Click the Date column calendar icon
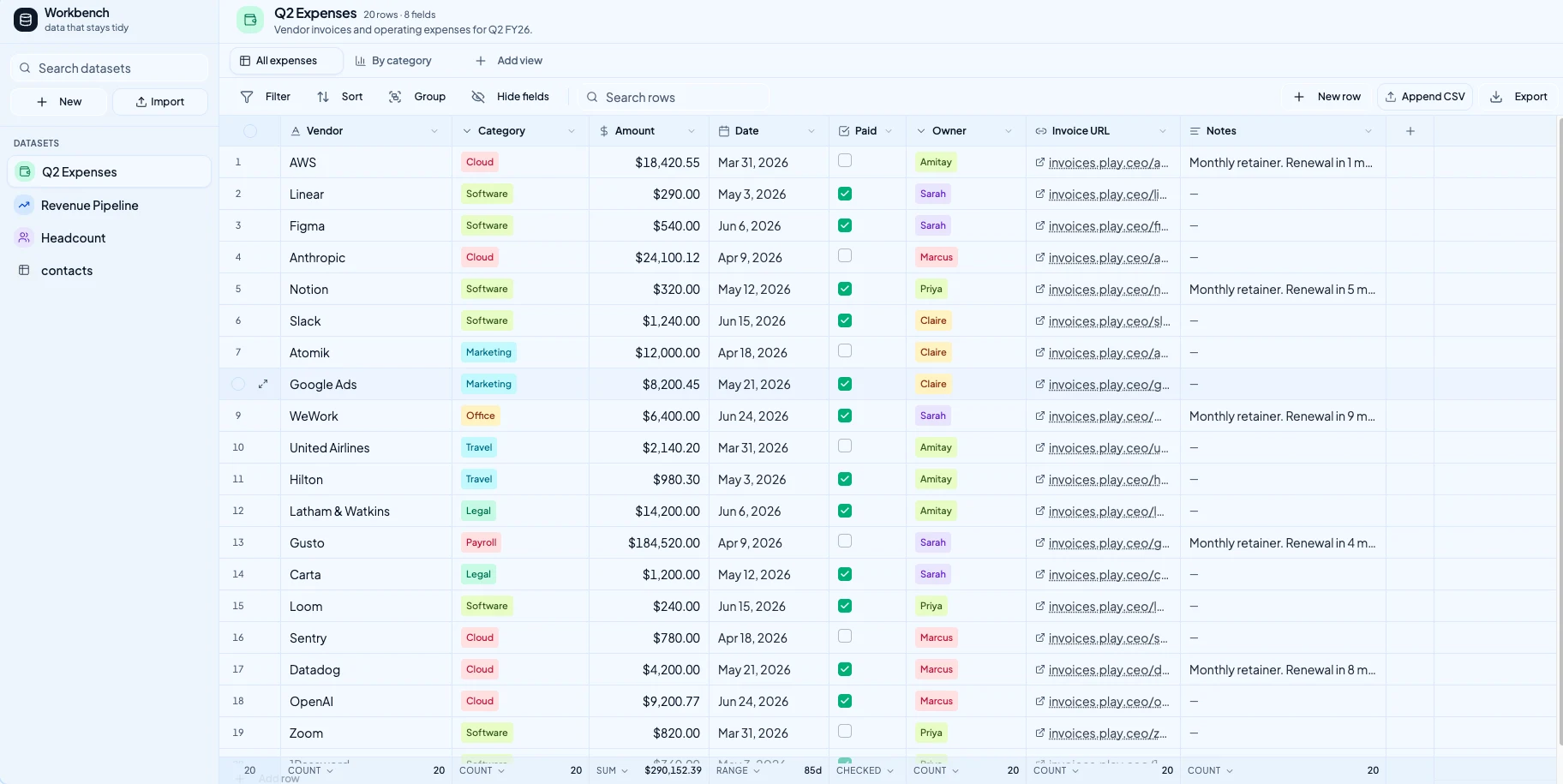 pos(724,131)
